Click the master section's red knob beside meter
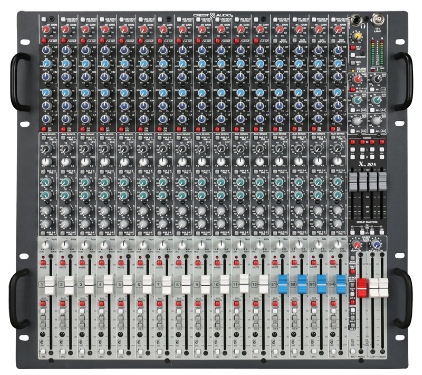 (357, 79)
